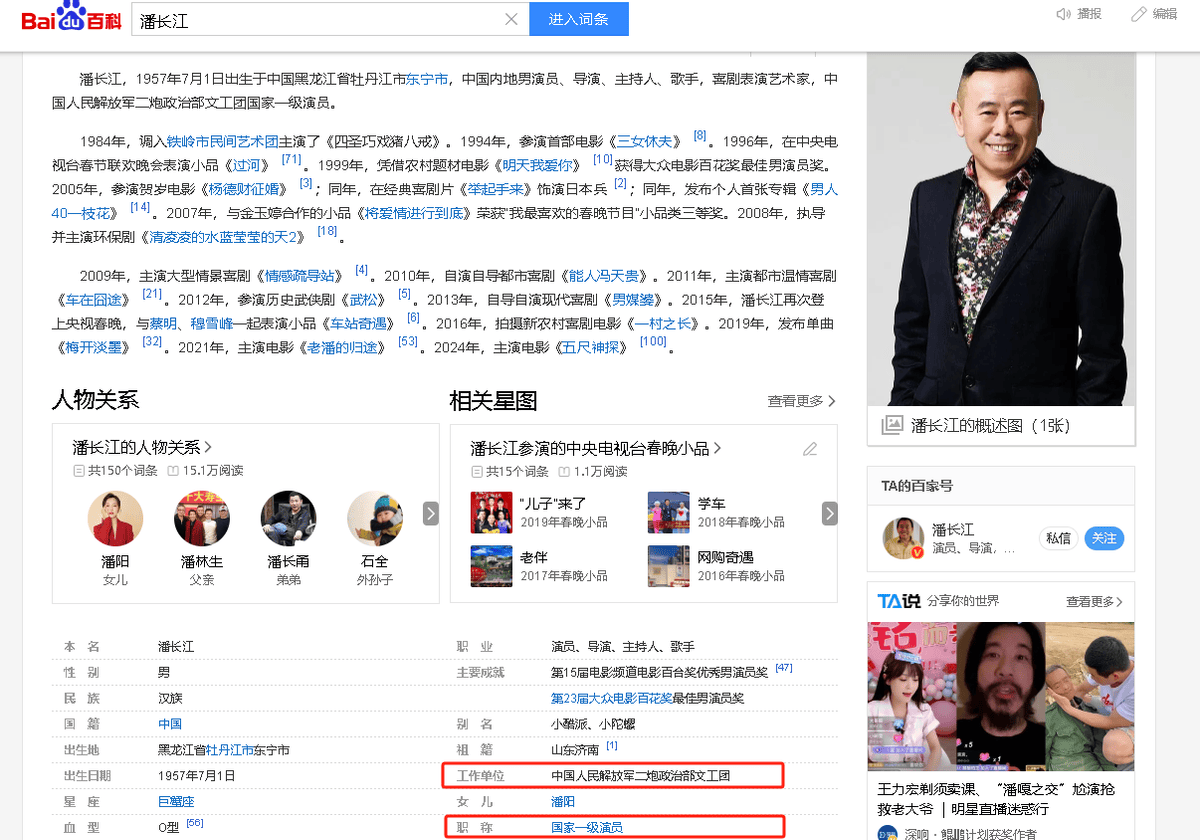Open the 巨蟹座 link
Viewport: 1200px width, 840px height.
pyautogui.click(x=176, y=801)
